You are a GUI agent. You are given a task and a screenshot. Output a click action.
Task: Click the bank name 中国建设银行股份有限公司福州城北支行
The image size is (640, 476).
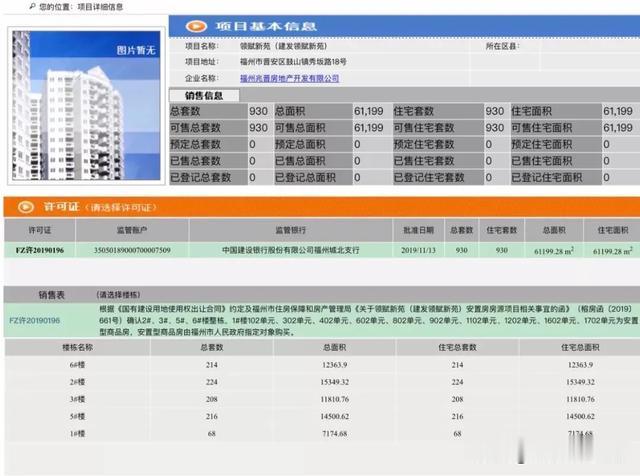coord(291,250)
